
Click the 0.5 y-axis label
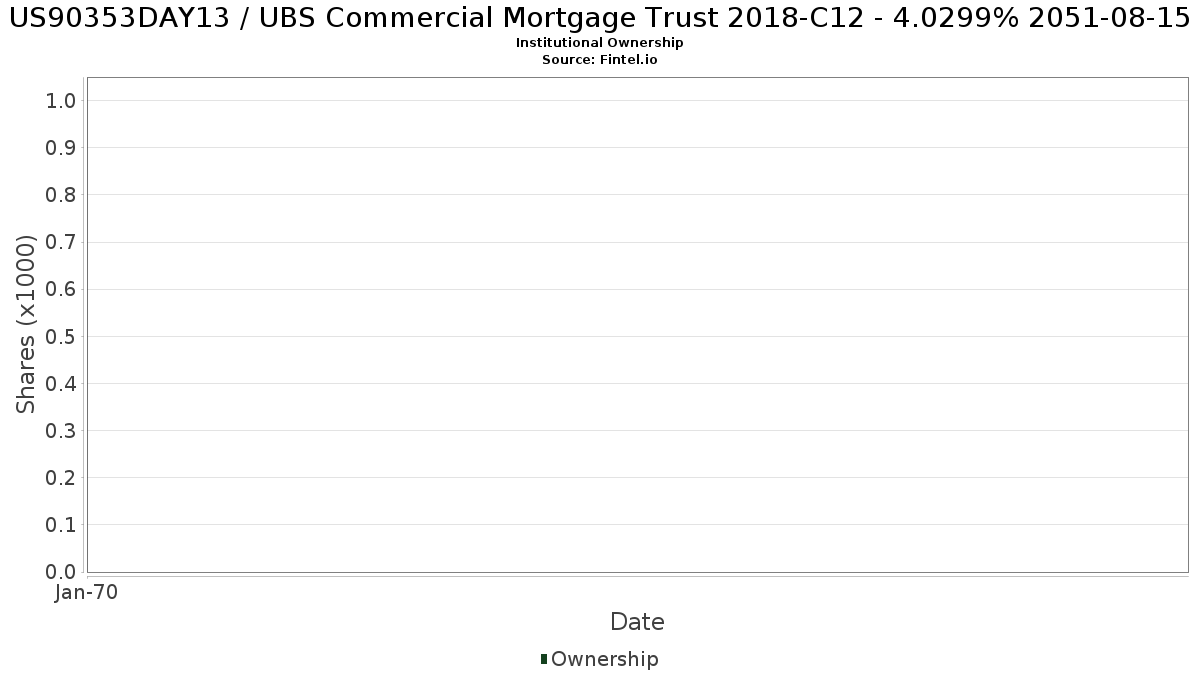(61, 336)
